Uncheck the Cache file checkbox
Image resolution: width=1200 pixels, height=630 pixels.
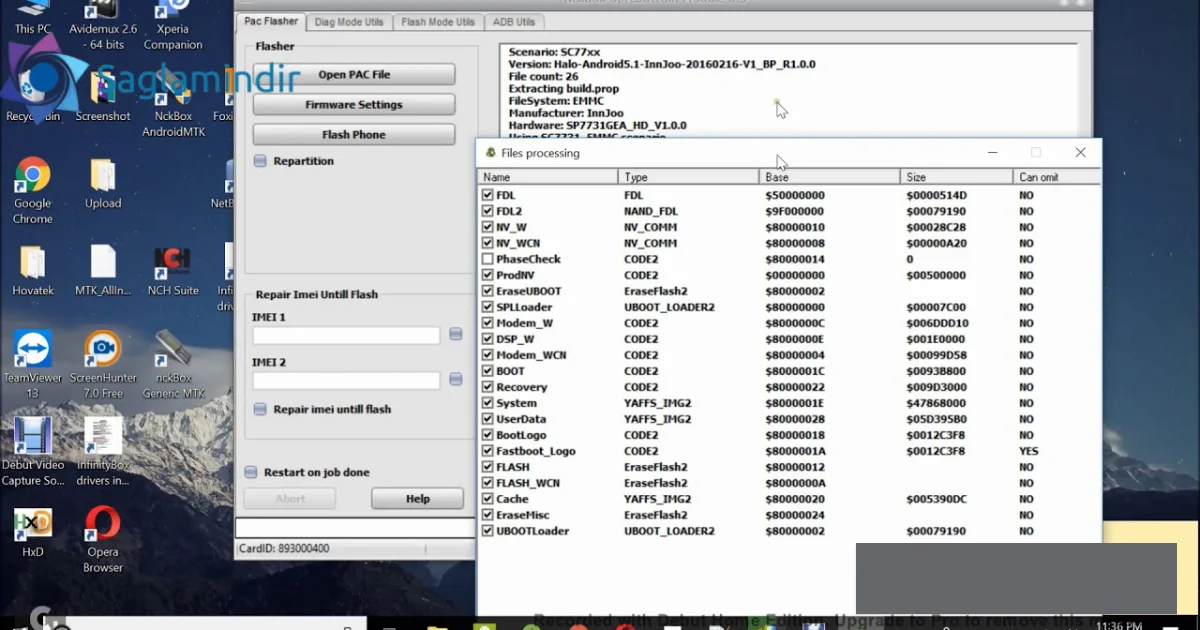[487, 499]
